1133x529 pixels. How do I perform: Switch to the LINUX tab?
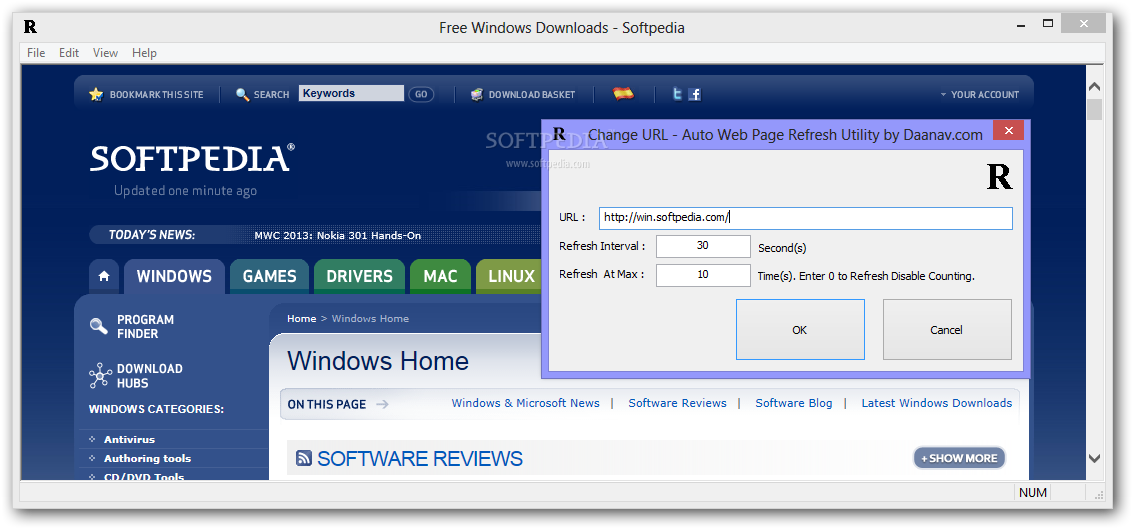pyautogui.click(x=510, y=276)
